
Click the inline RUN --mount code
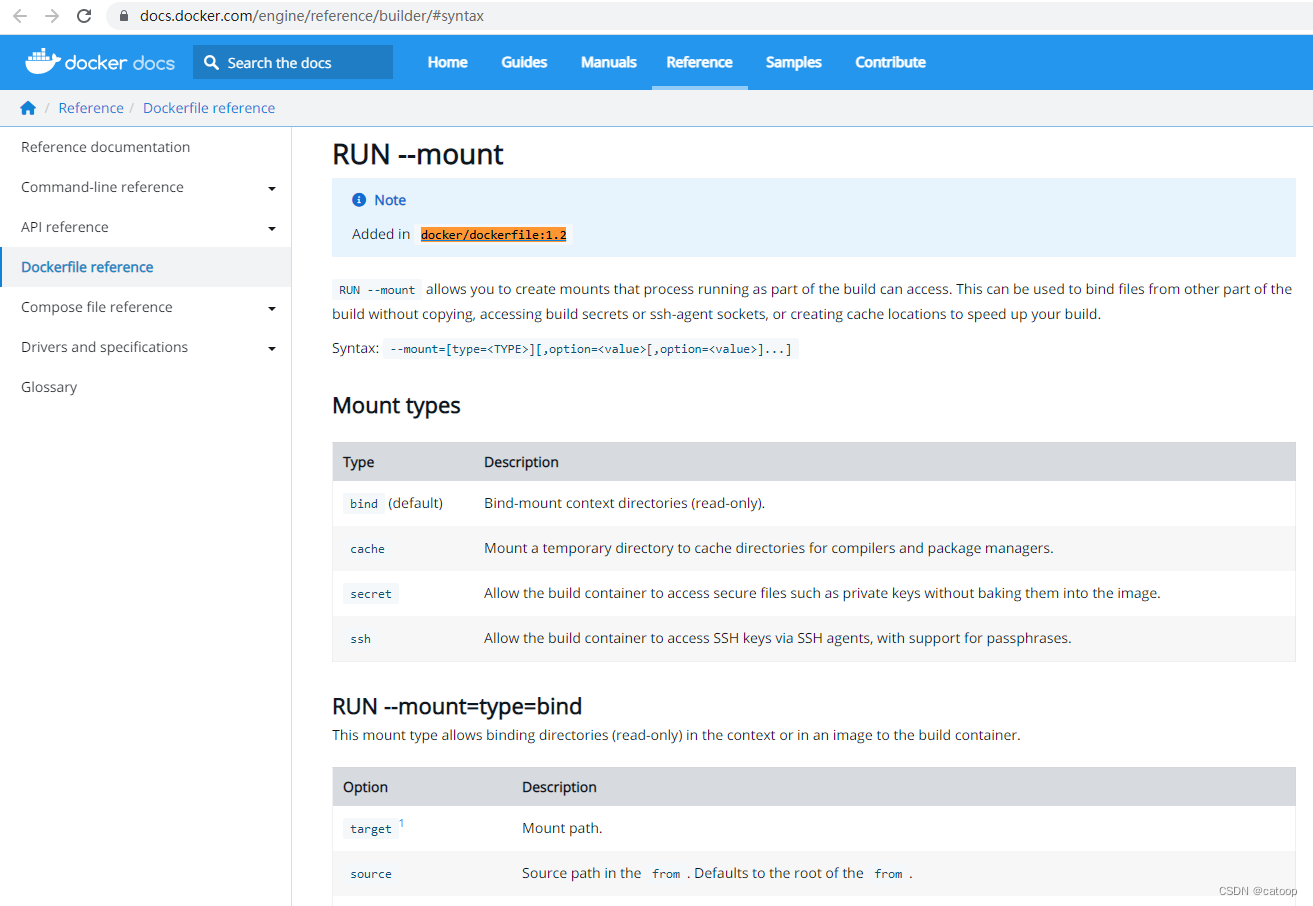(377, 290)
